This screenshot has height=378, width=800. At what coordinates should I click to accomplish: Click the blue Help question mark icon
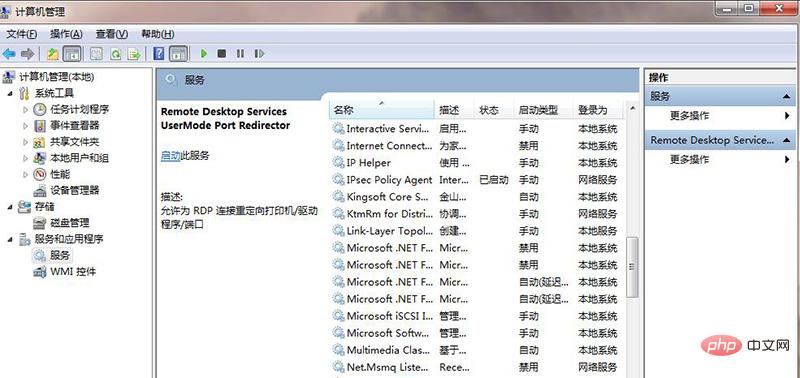[x=159, y=54]
